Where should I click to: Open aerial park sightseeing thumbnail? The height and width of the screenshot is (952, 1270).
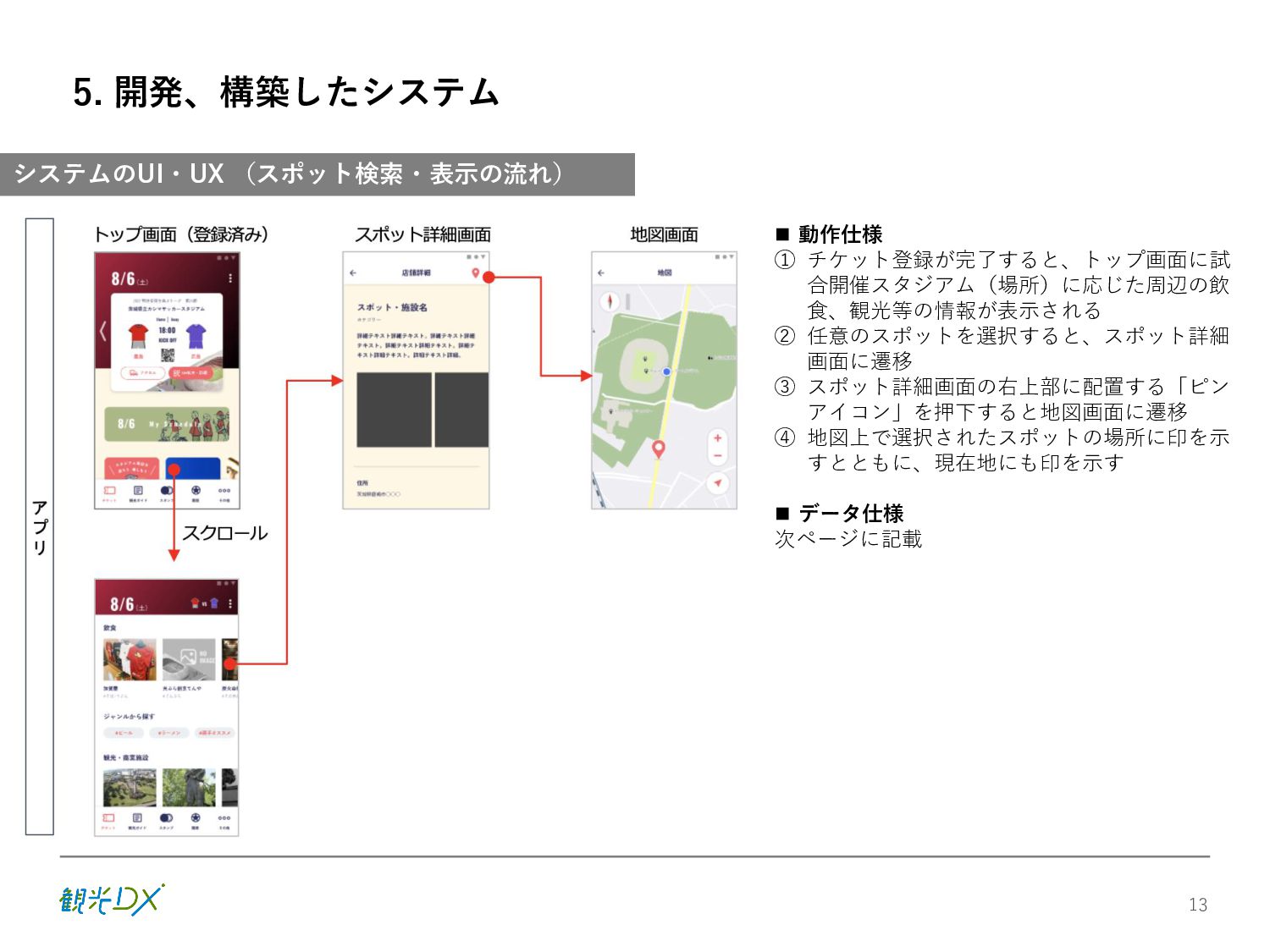point(130,788)
